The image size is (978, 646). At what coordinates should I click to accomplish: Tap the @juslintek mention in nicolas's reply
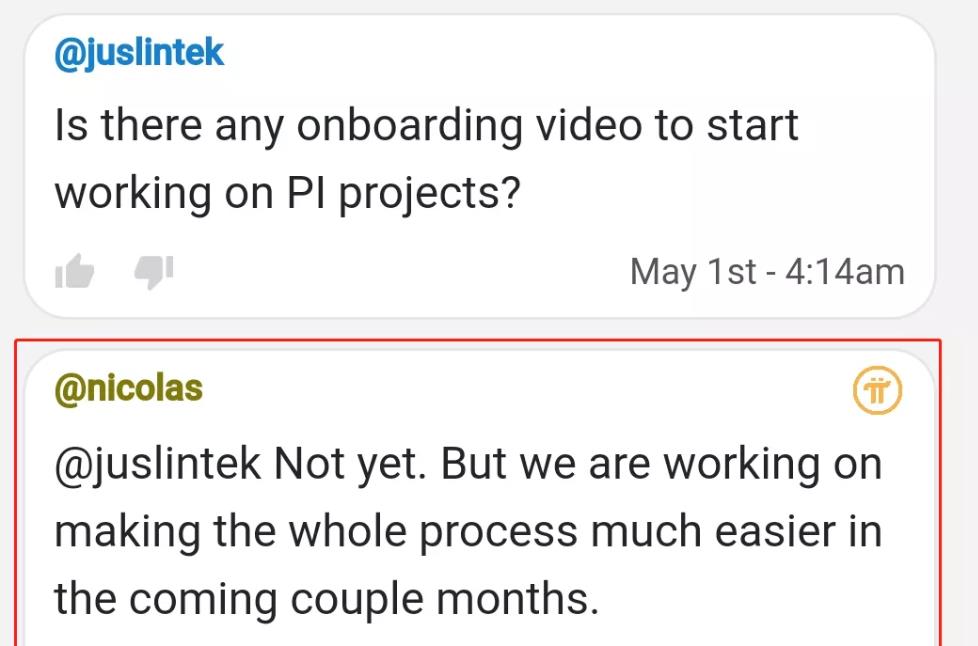pos(157,465)
